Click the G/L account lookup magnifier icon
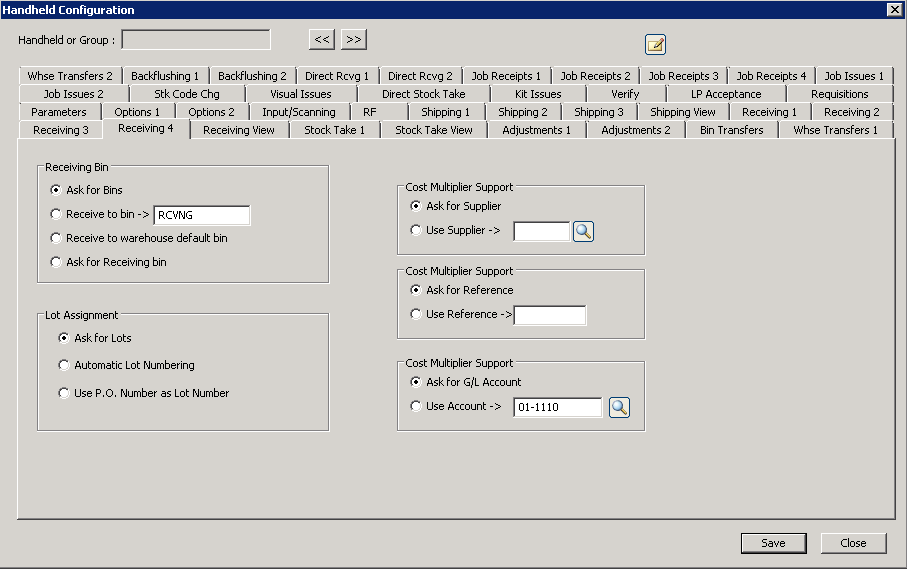 pos(619,407)
